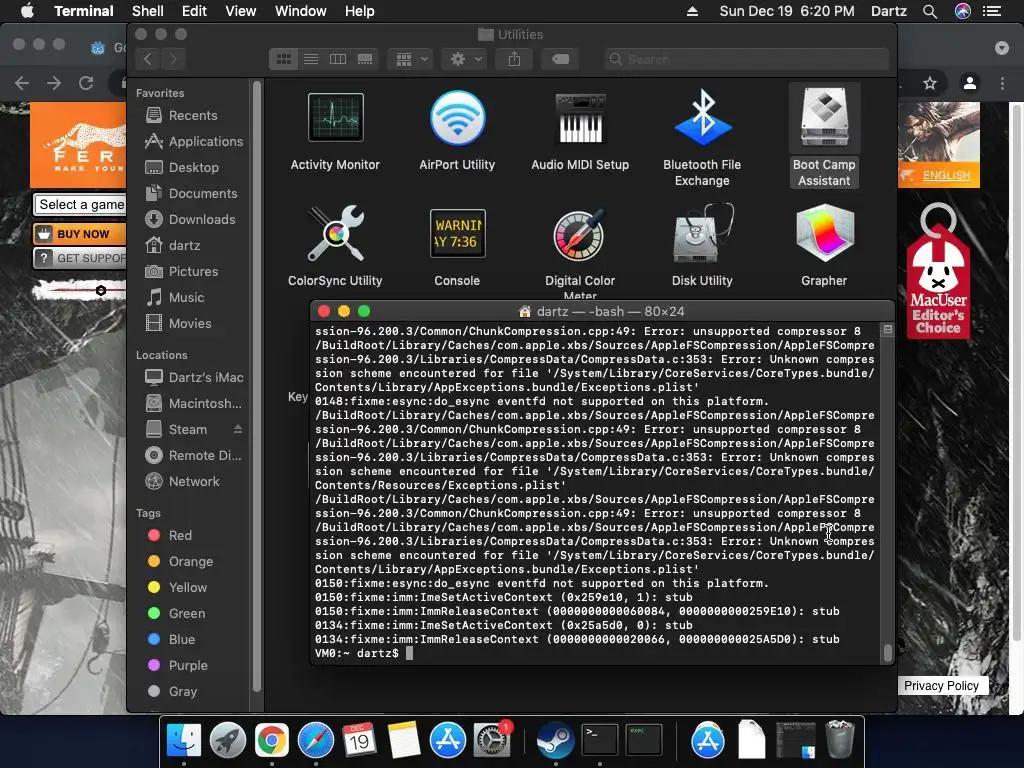The image size is (1024, 768).
Task: Select Applications in Finder sidebar
Action: (193, 142)
